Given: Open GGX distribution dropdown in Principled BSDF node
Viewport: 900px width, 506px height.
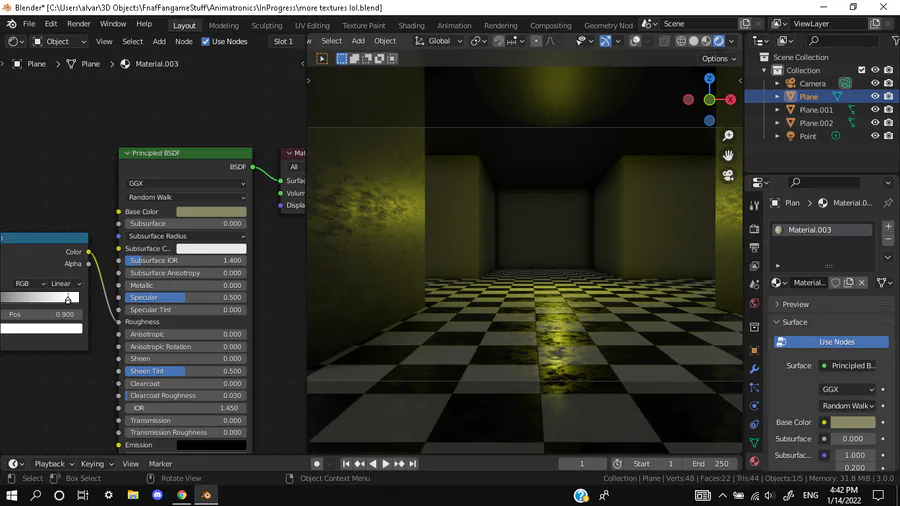Looking at the screenshot, I should point(186,184).
